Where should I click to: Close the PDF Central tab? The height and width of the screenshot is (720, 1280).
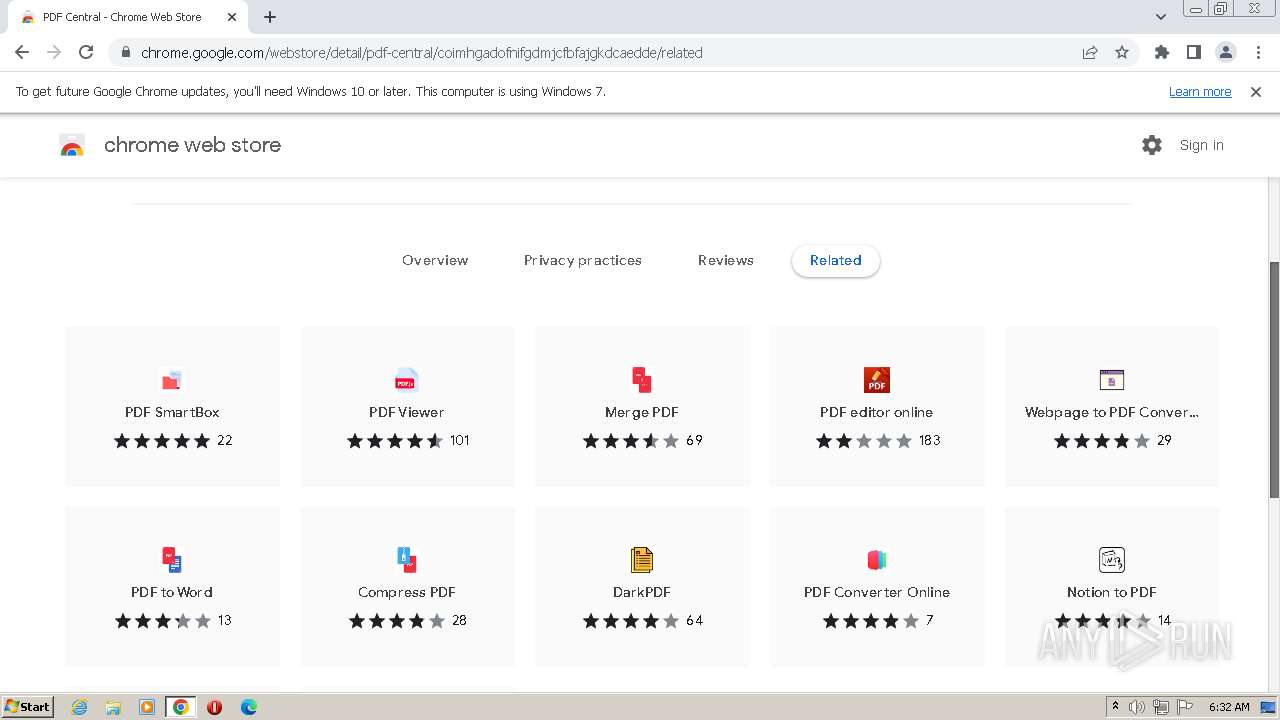click(x=232, y=17)
